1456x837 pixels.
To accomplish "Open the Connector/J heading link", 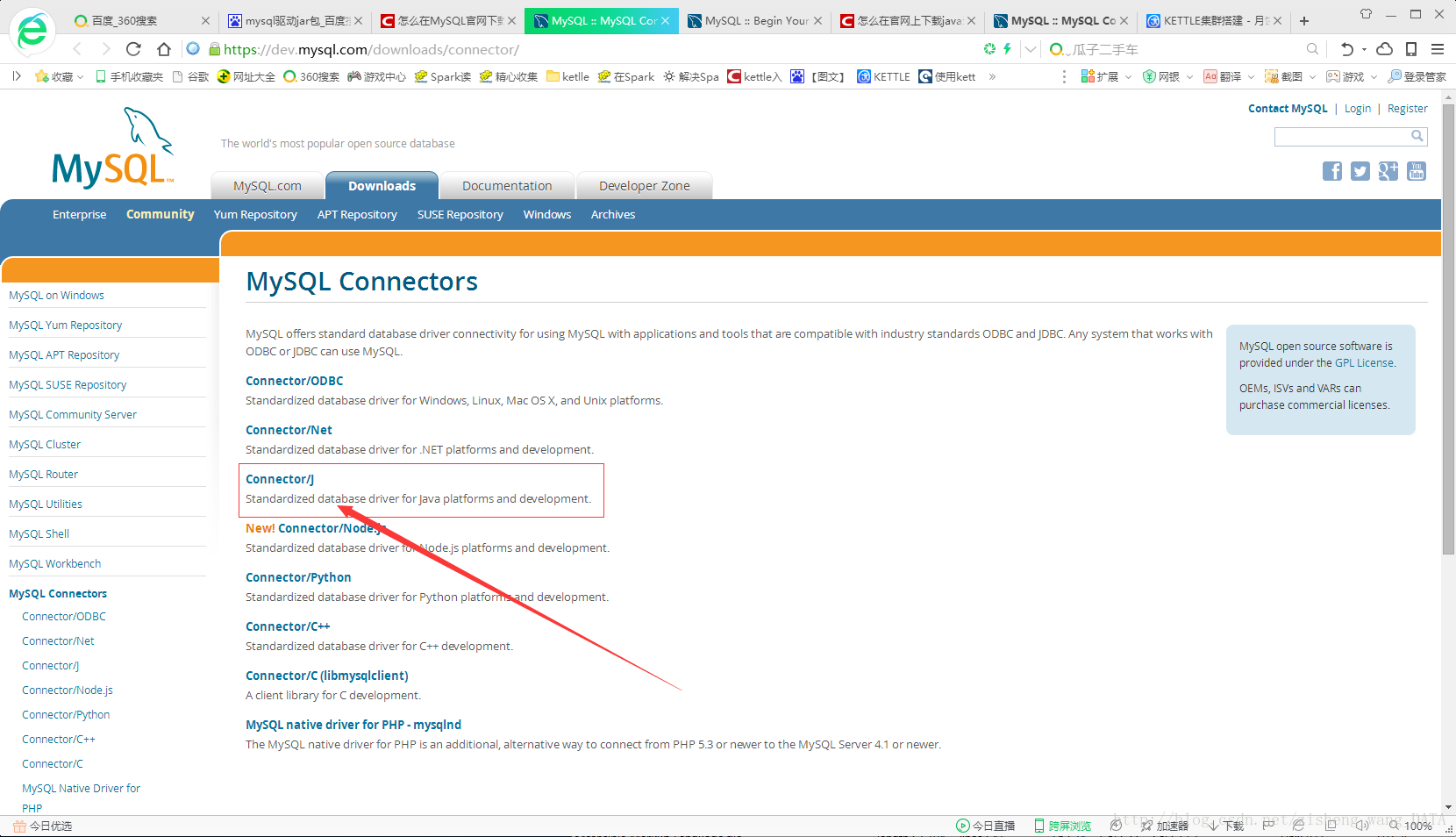I will click(280, 479).
